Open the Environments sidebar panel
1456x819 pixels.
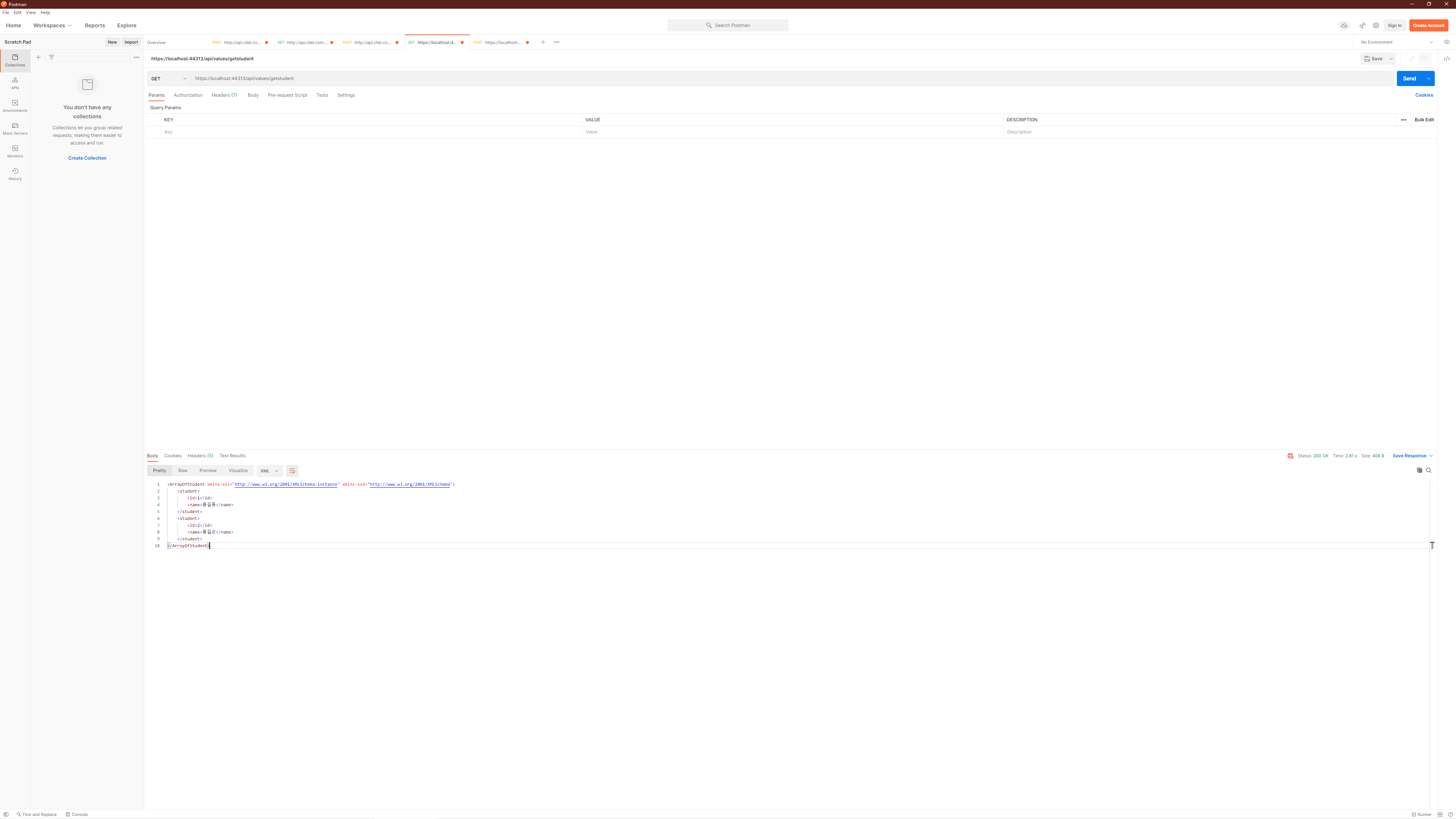coord(15,106)
